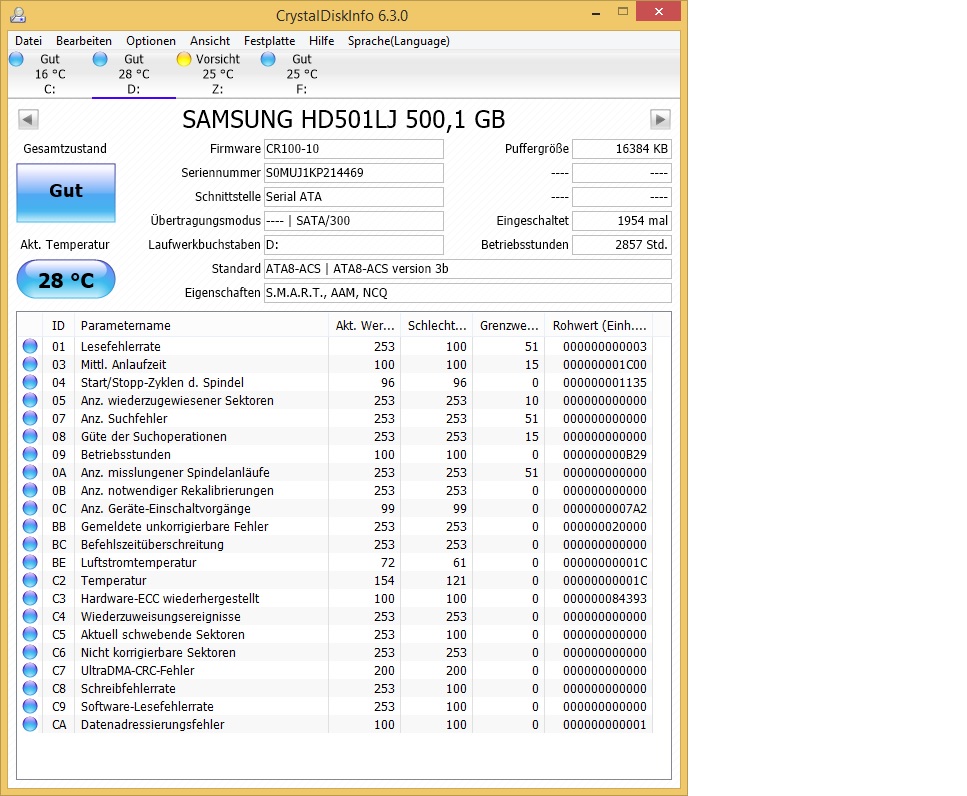This screenshot has height=796, width=967.
Task: Open the Sprache(Language) menu
Action: point(398,41)
